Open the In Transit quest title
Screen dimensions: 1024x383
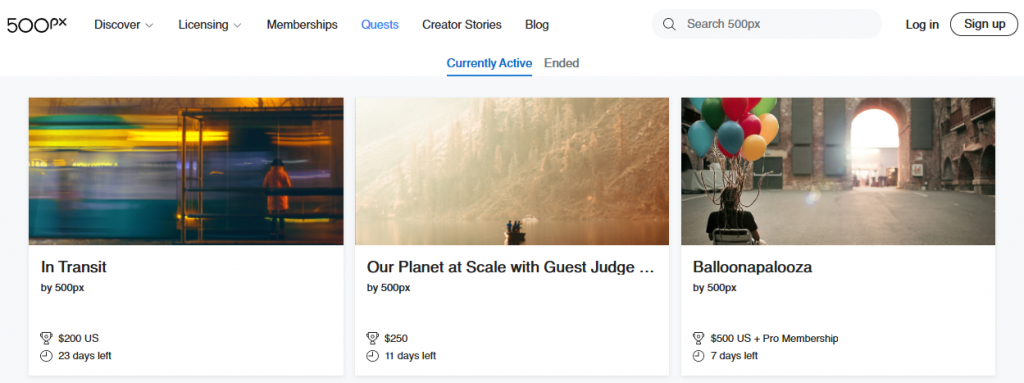[74, 267]
